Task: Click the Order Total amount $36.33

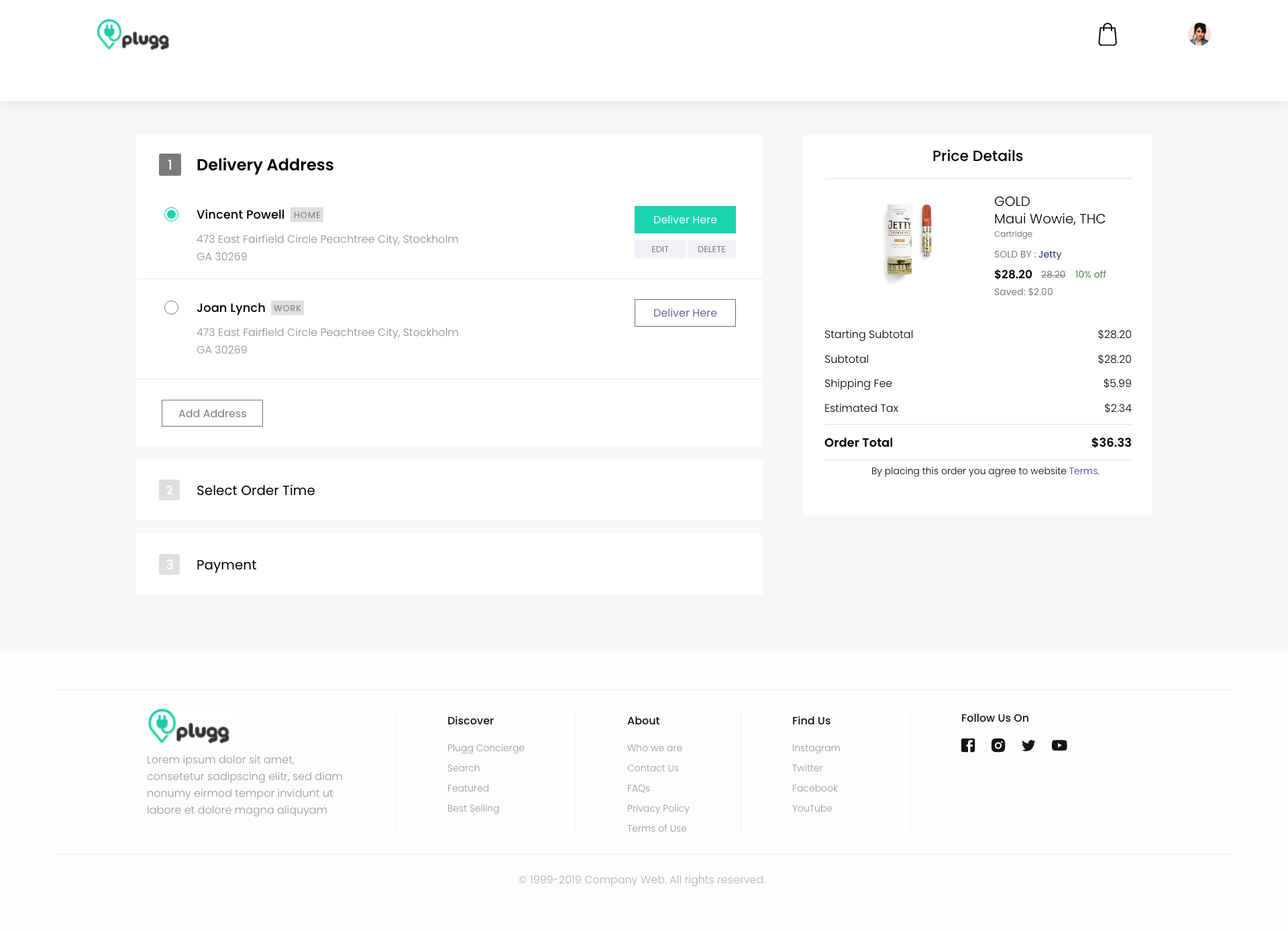Action: point(1111,443)
